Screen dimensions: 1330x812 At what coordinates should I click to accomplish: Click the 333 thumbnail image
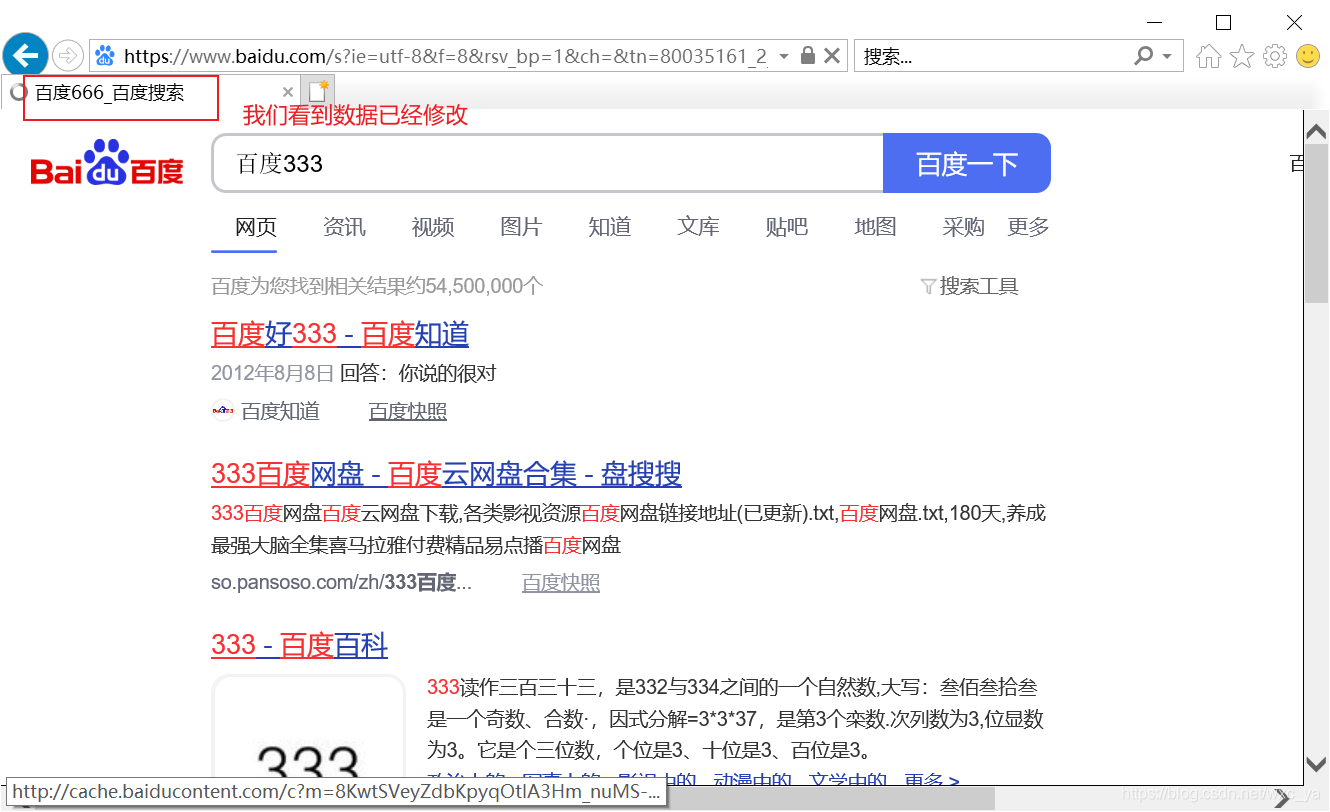point(308,730)
